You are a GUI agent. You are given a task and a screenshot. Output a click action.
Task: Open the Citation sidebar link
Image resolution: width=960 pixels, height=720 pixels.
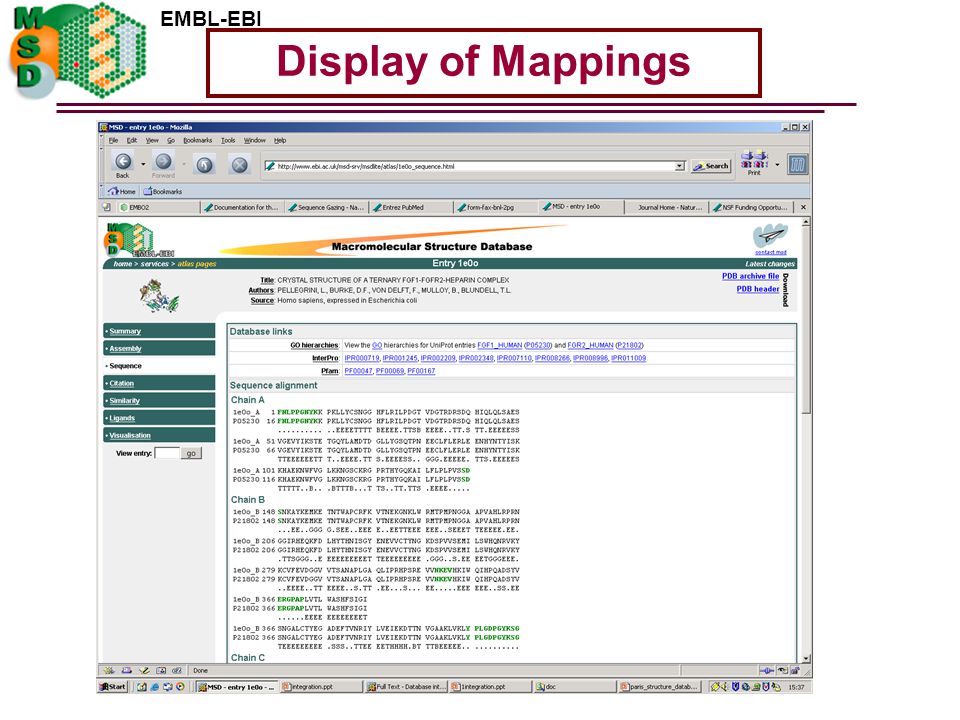tap(121, 383)
